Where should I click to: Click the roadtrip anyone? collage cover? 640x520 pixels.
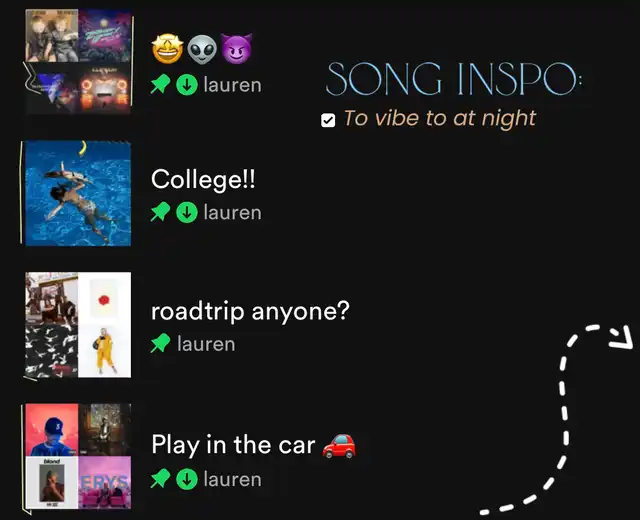(78, 325)
